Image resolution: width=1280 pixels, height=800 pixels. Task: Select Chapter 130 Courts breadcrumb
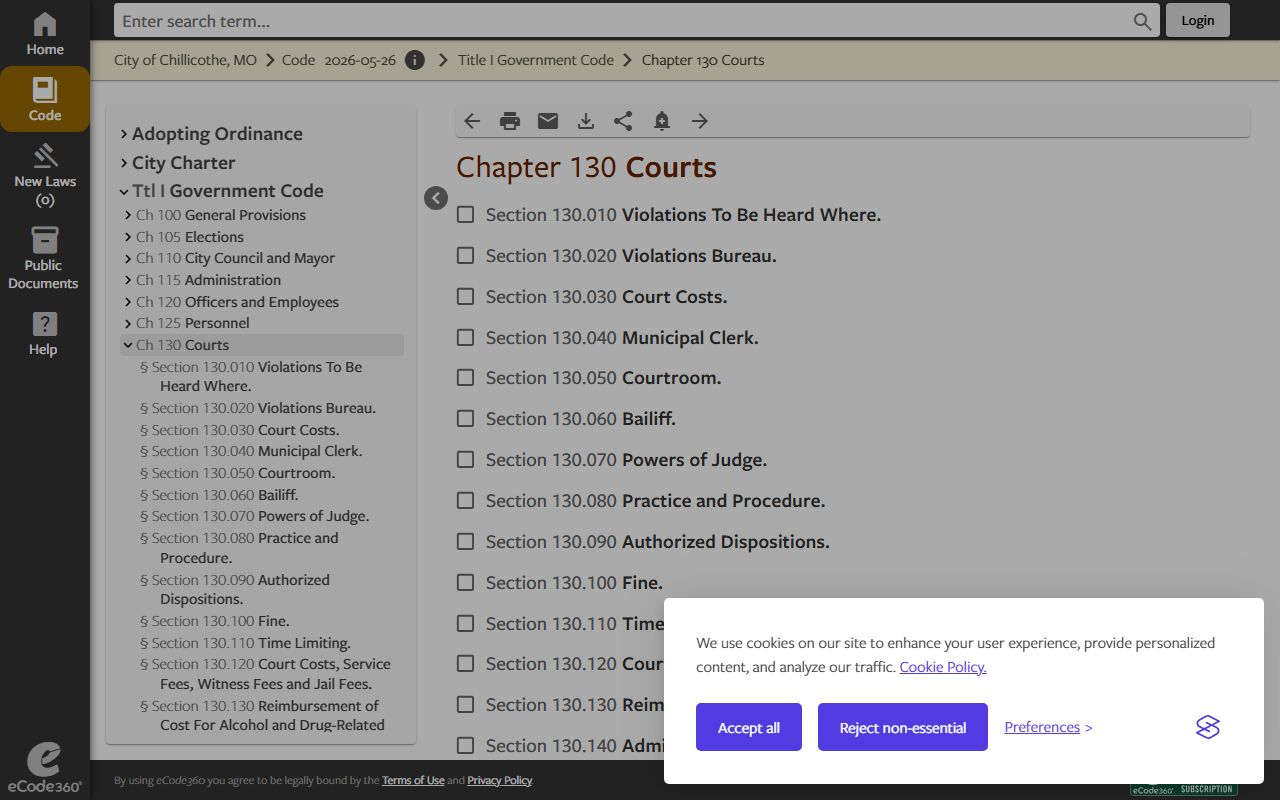(x=703, y=60)
